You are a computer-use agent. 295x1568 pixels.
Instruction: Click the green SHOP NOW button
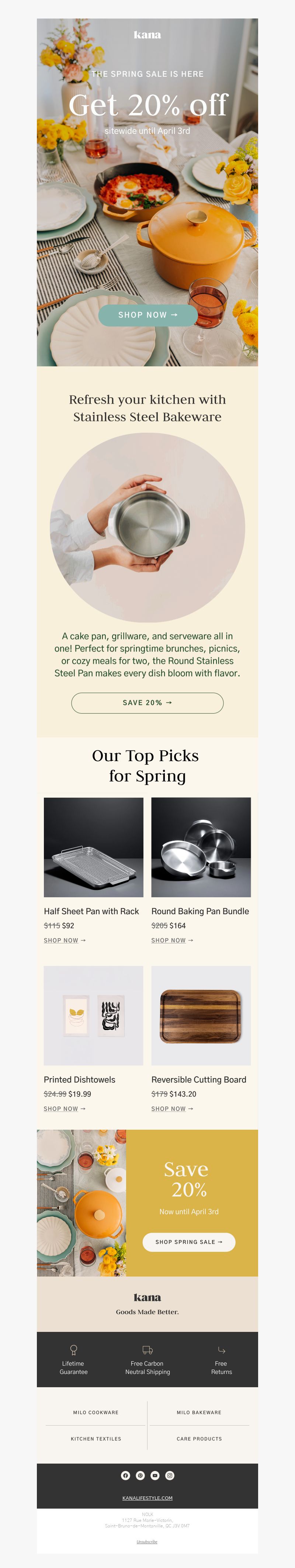[148, 315]
